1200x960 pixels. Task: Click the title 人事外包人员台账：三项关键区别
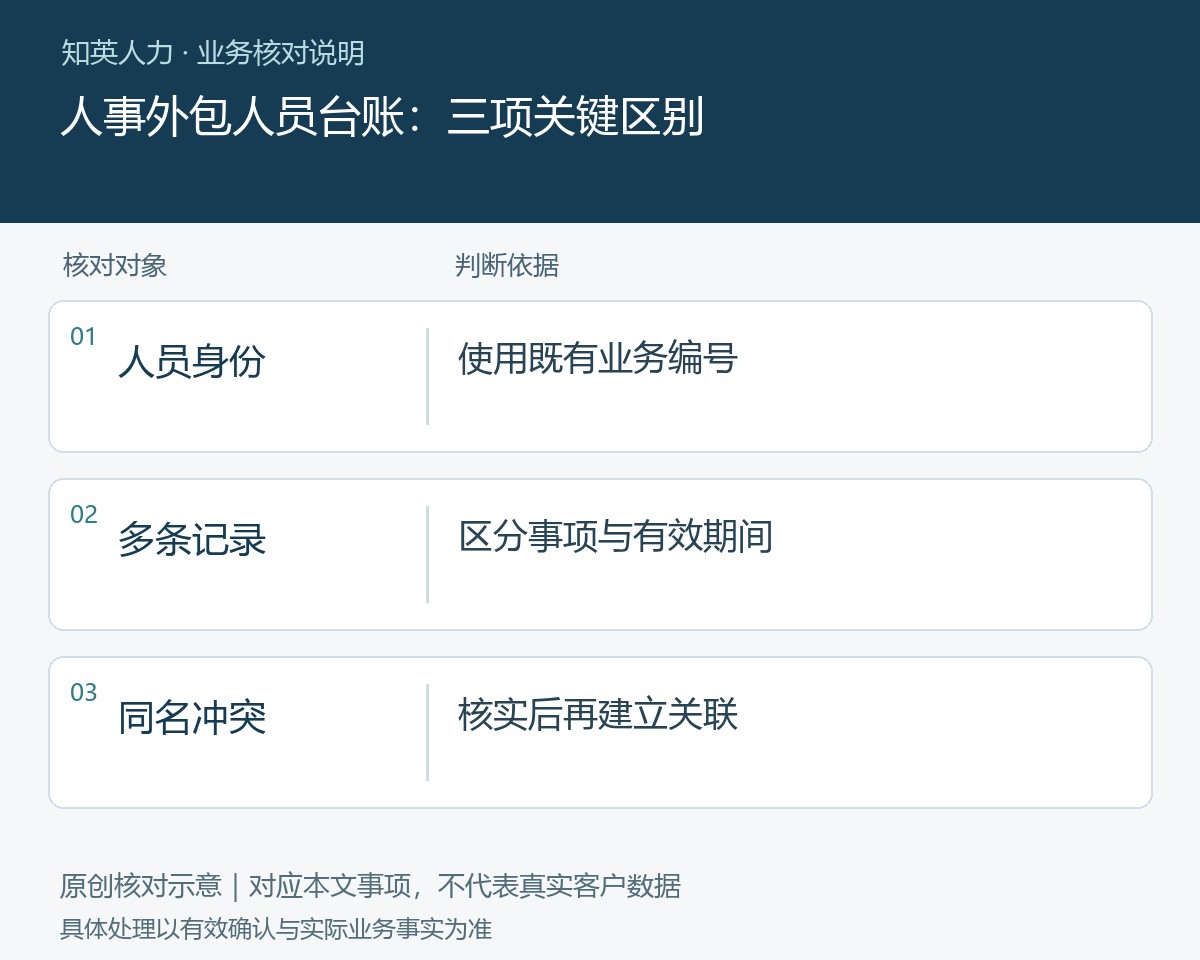click(382, 117)
